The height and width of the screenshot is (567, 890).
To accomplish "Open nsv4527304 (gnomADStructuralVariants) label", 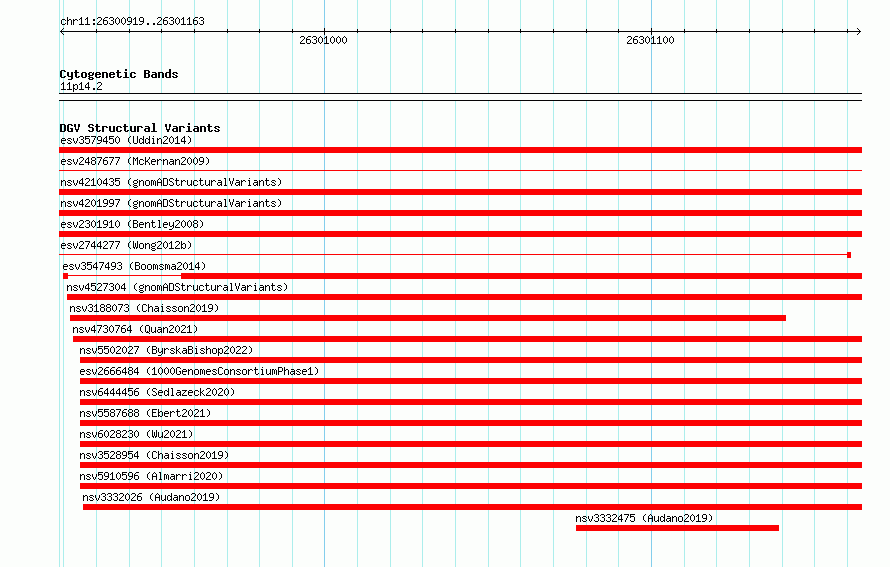I will tap(177, 287).
